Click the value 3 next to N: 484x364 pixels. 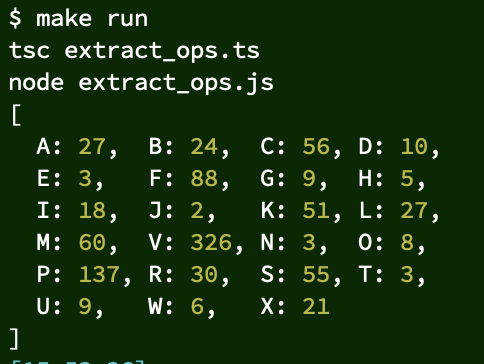click(309, 242)
